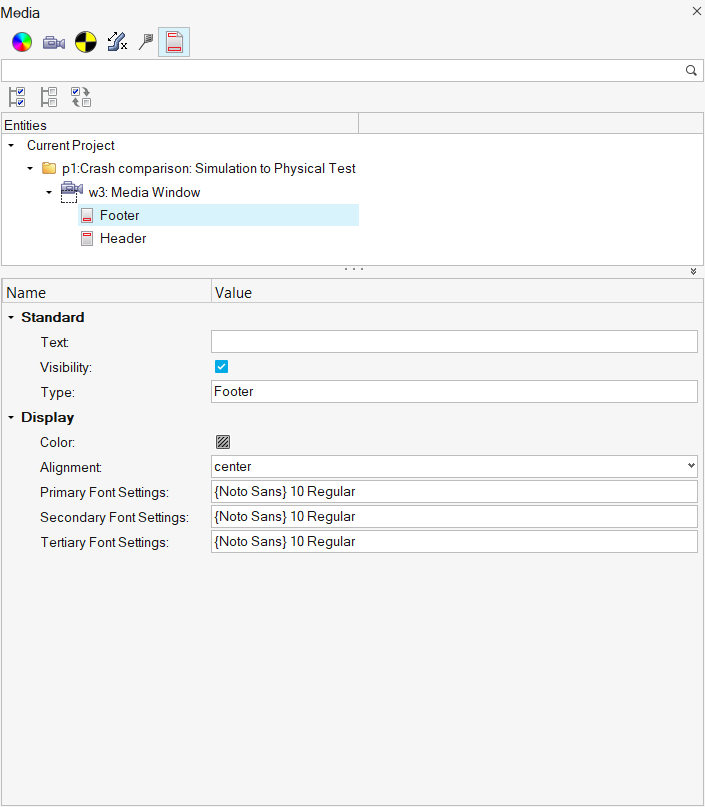Click the color wheel icon in toolbar

pyautogui.click(x=22, y=42)
